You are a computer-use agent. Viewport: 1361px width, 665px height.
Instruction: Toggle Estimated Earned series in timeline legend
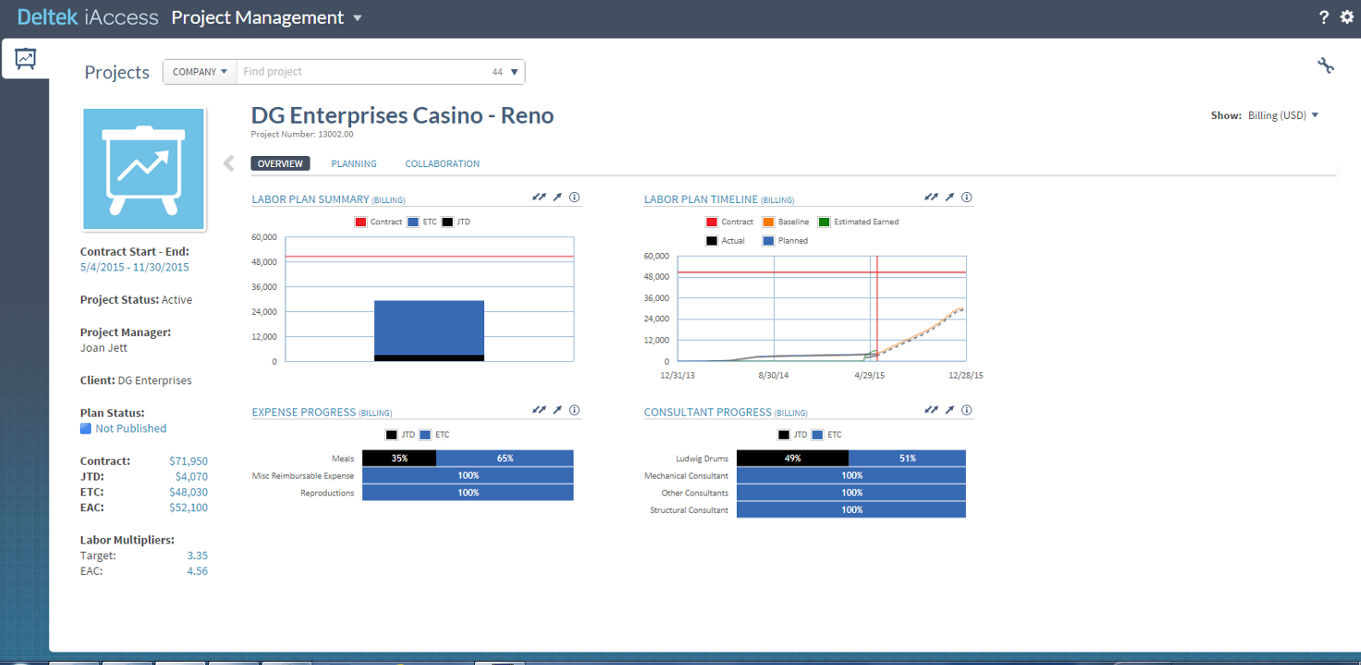pyautogui.click(x=858, y=222)
